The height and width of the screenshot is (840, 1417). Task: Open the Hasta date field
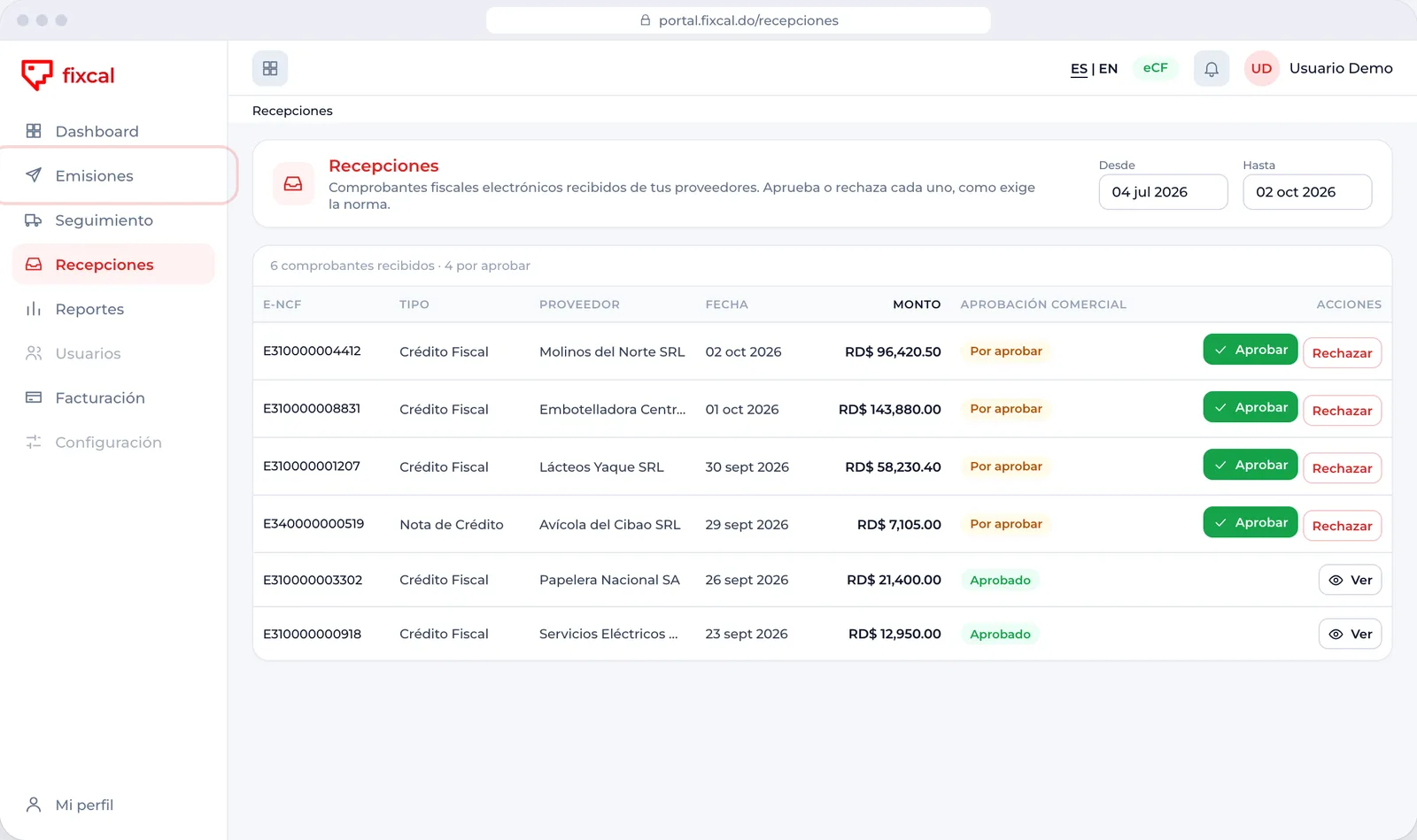coord(1307,192)
